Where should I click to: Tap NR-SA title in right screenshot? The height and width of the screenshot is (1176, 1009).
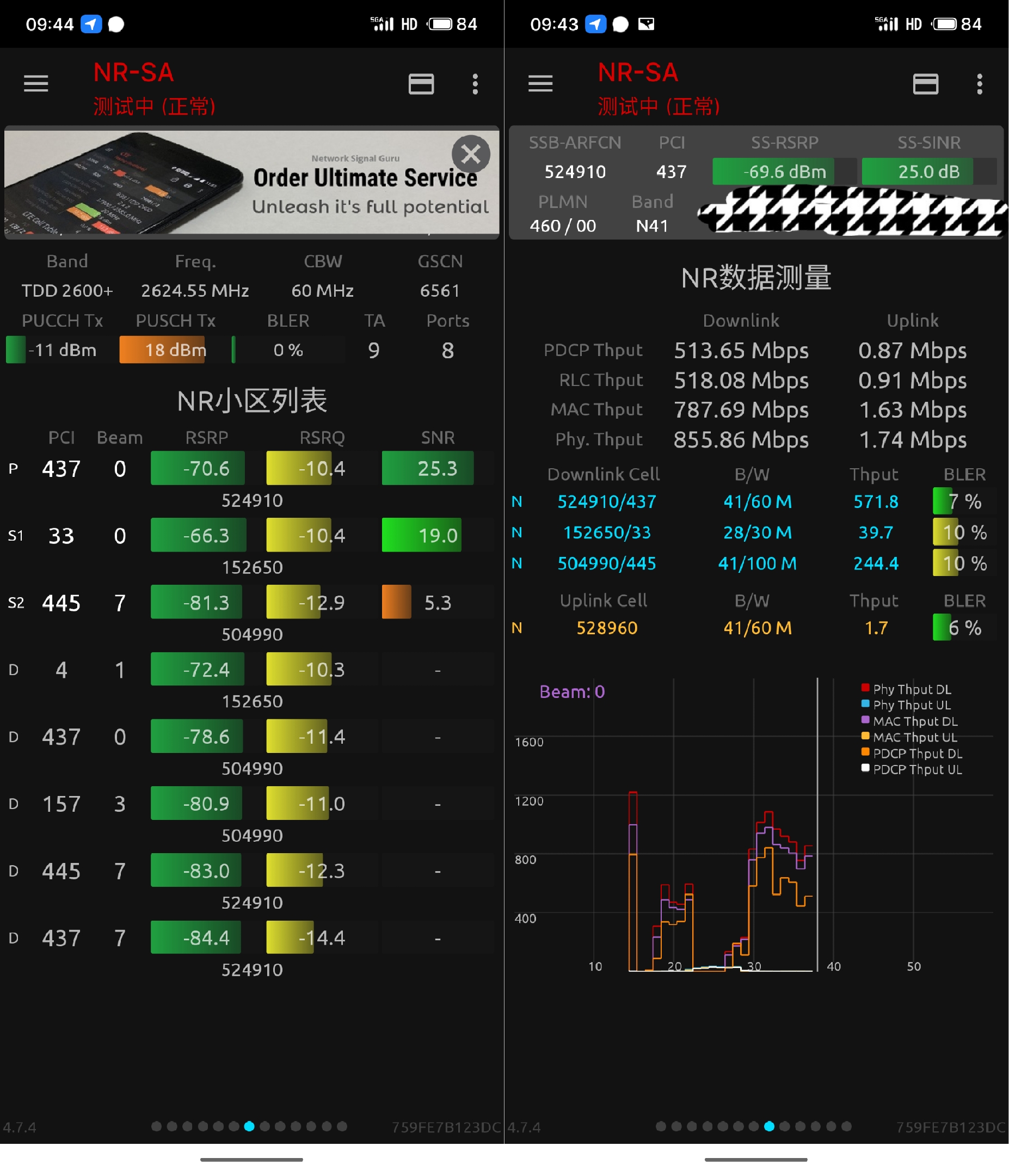[638, 72]
